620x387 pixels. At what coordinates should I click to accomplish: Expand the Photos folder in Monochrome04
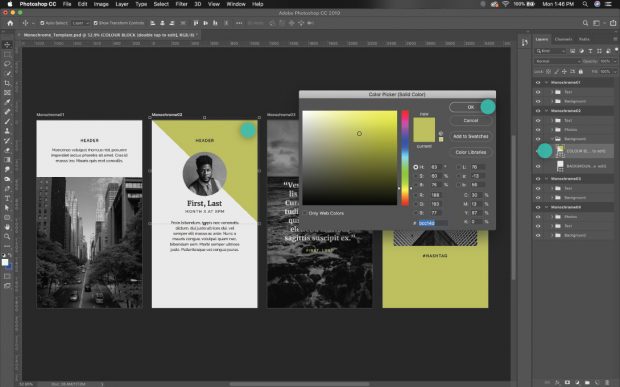[x=552, y=217]
